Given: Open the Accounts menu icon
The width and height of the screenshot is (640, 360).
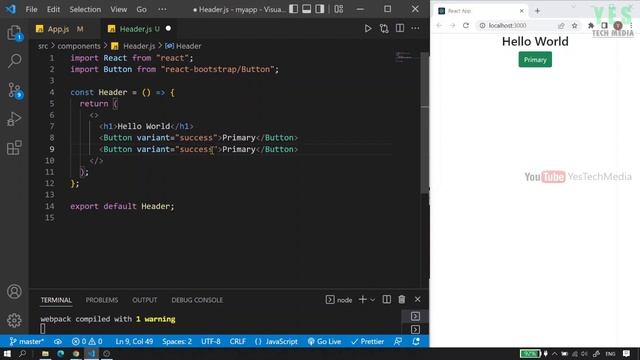Looking at the screenshot, I should click(x=14, y=291).
